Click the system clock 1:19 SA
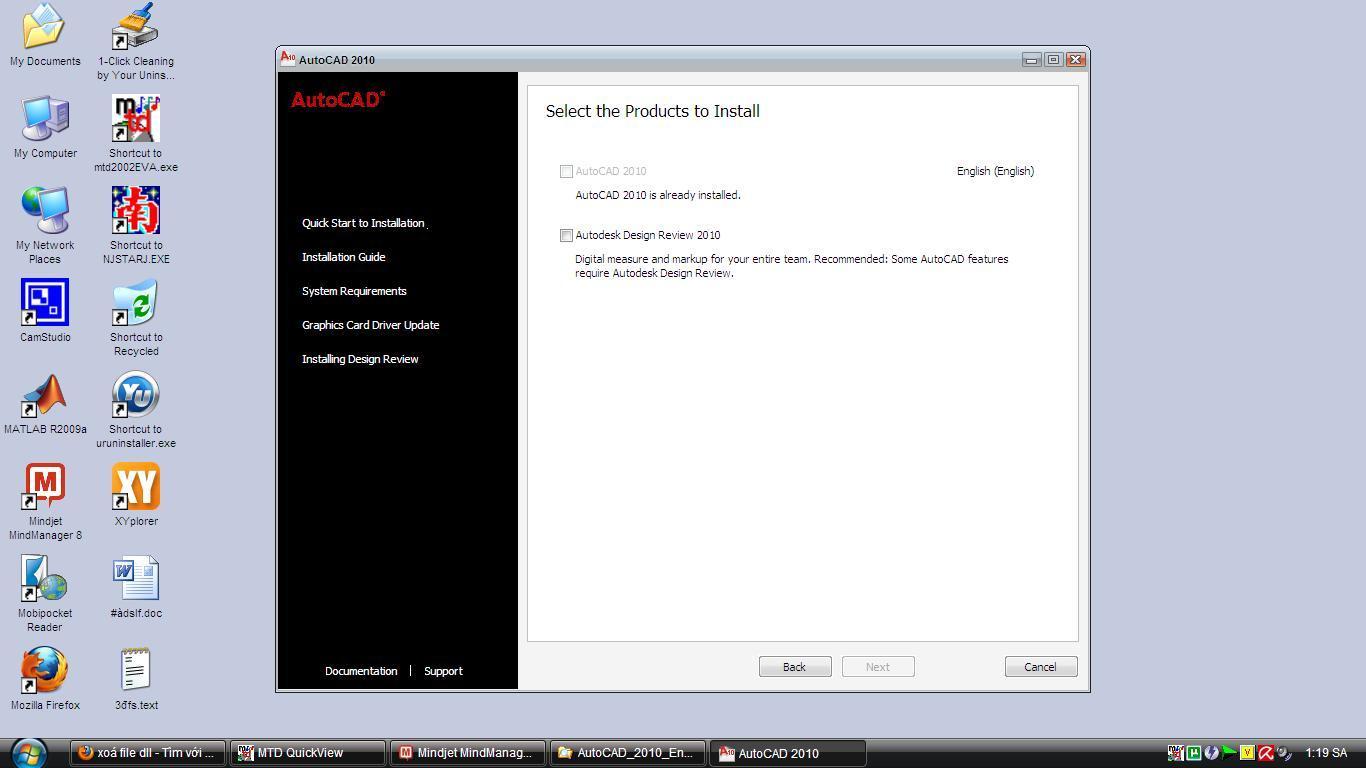Viewport: 1366px width, 768px height. click(x=1326, y=753)
